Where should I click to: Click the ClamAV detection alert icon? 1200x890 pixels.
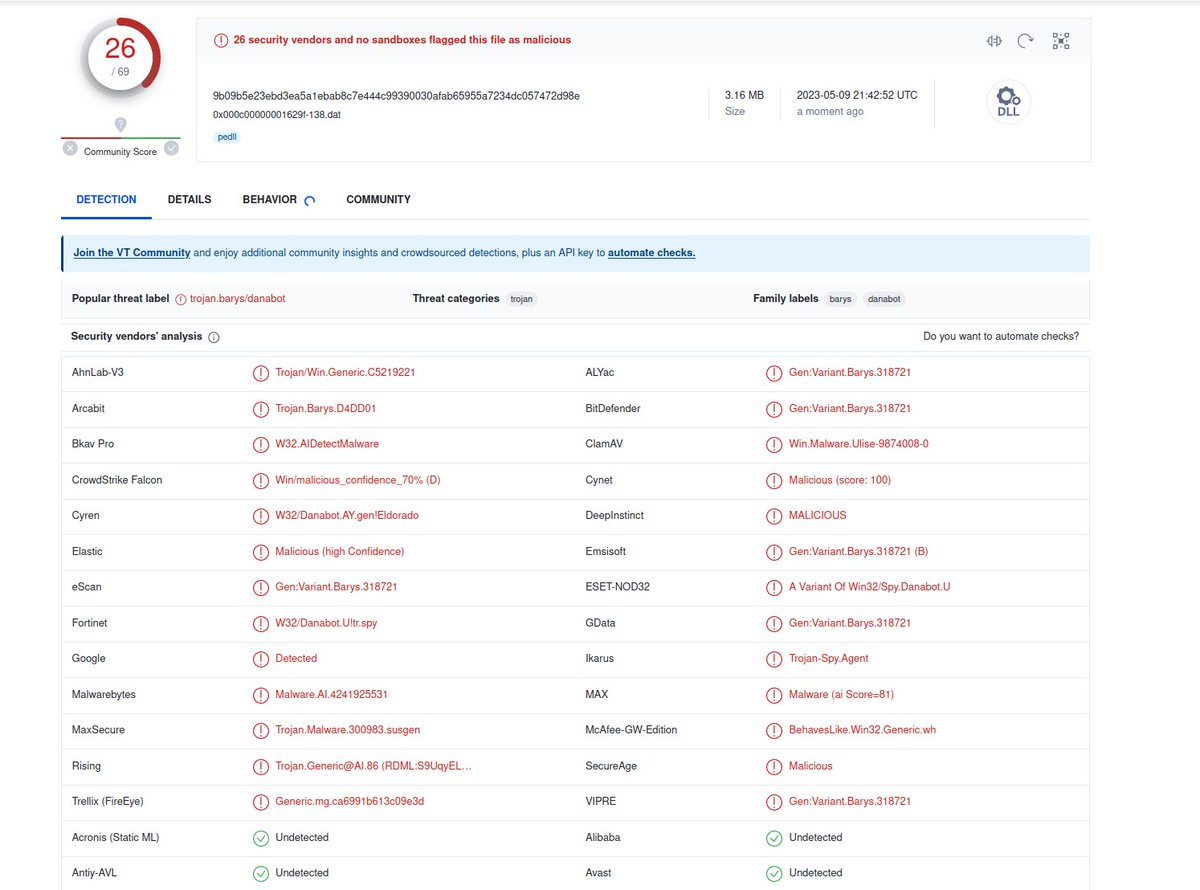point(773,444)
